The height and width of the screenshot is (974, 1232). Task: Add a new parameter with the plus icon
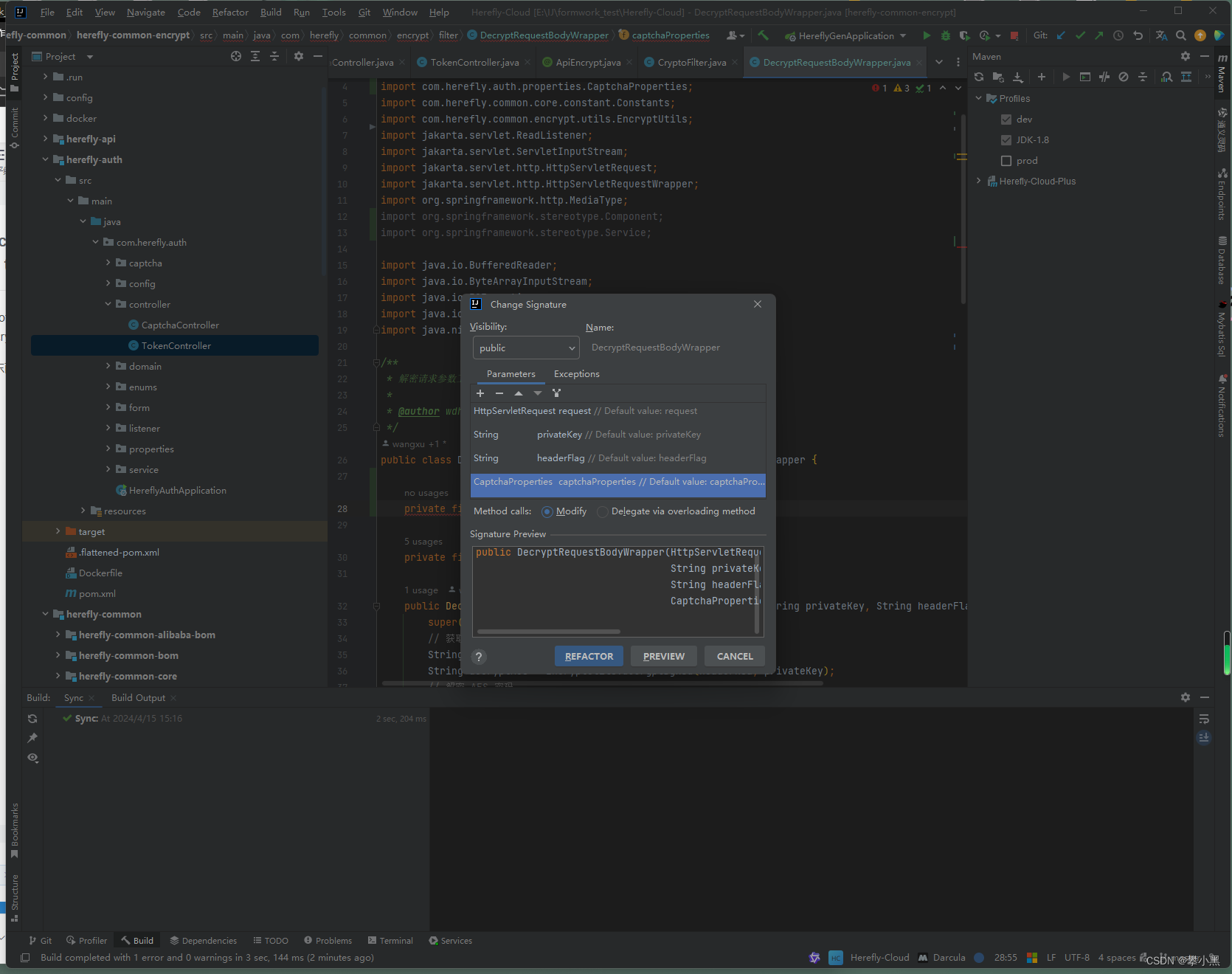[x=480, y=393]
